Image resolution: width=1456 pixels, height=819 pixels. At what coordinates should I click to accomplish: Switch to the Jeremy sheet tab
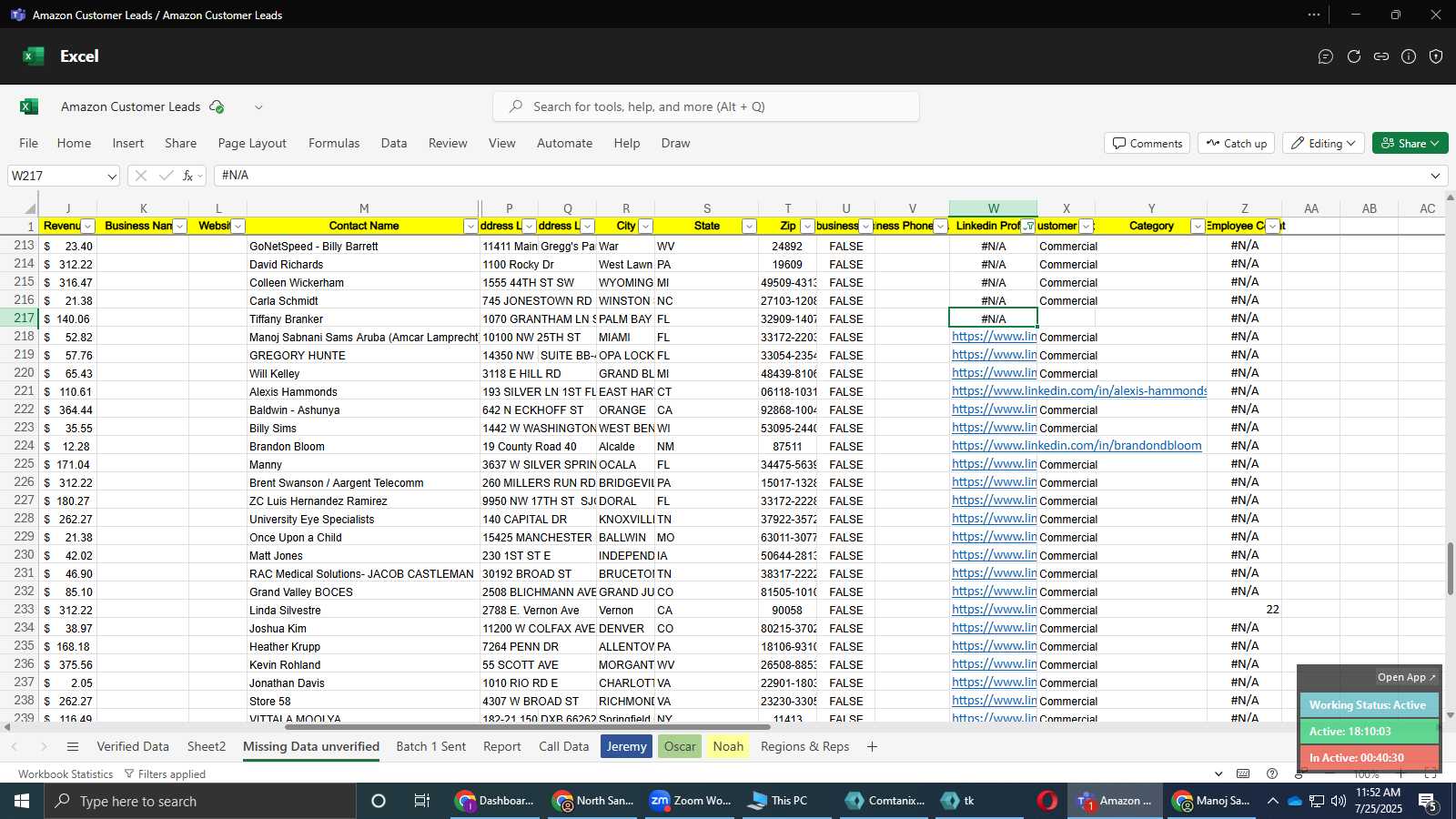[626, 746]
